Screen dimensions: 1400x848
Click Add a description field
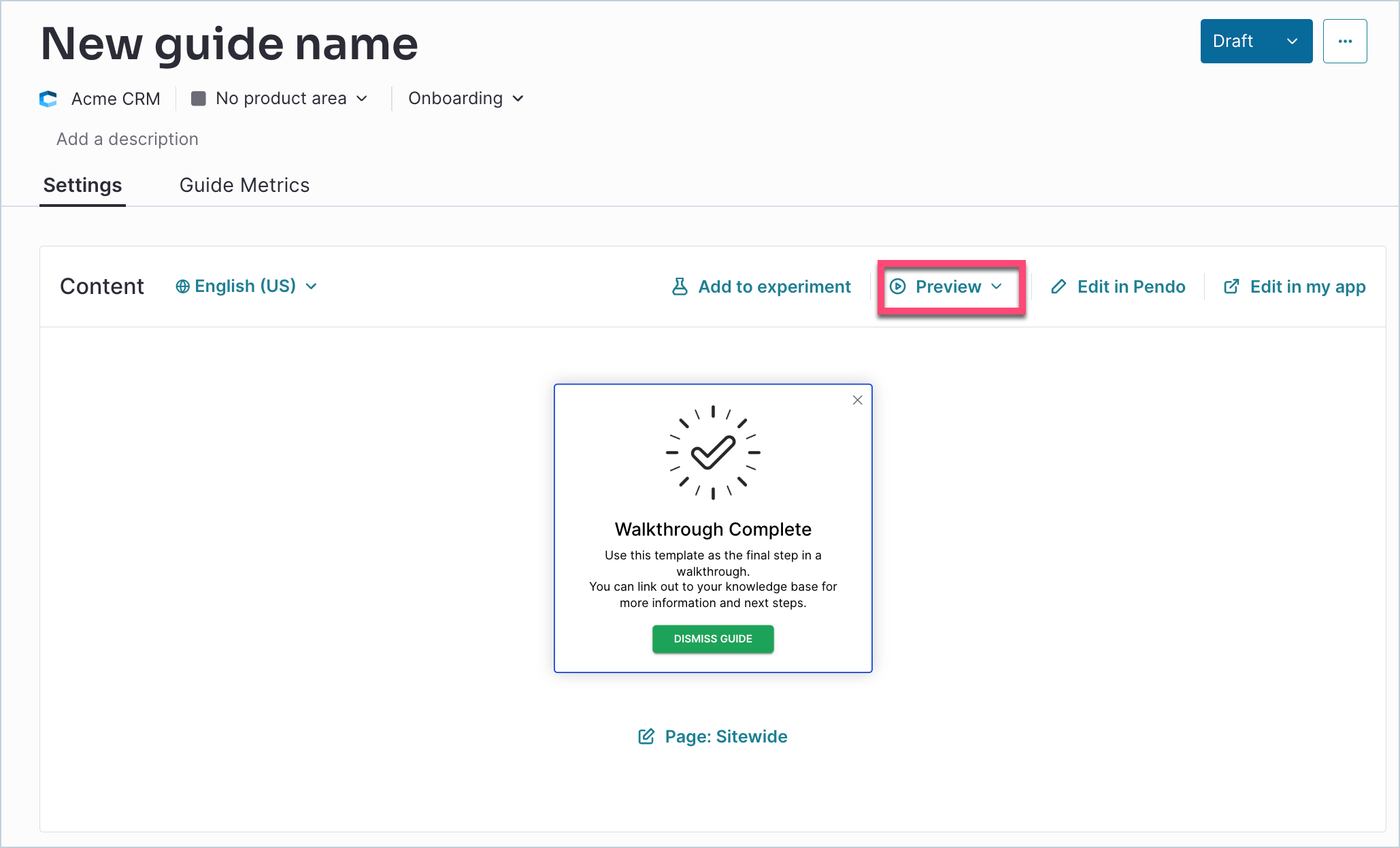click(127, 139)
